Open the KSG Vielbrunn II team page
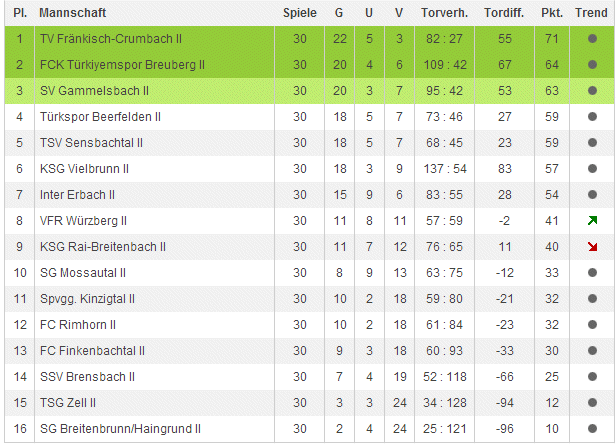 84,168
